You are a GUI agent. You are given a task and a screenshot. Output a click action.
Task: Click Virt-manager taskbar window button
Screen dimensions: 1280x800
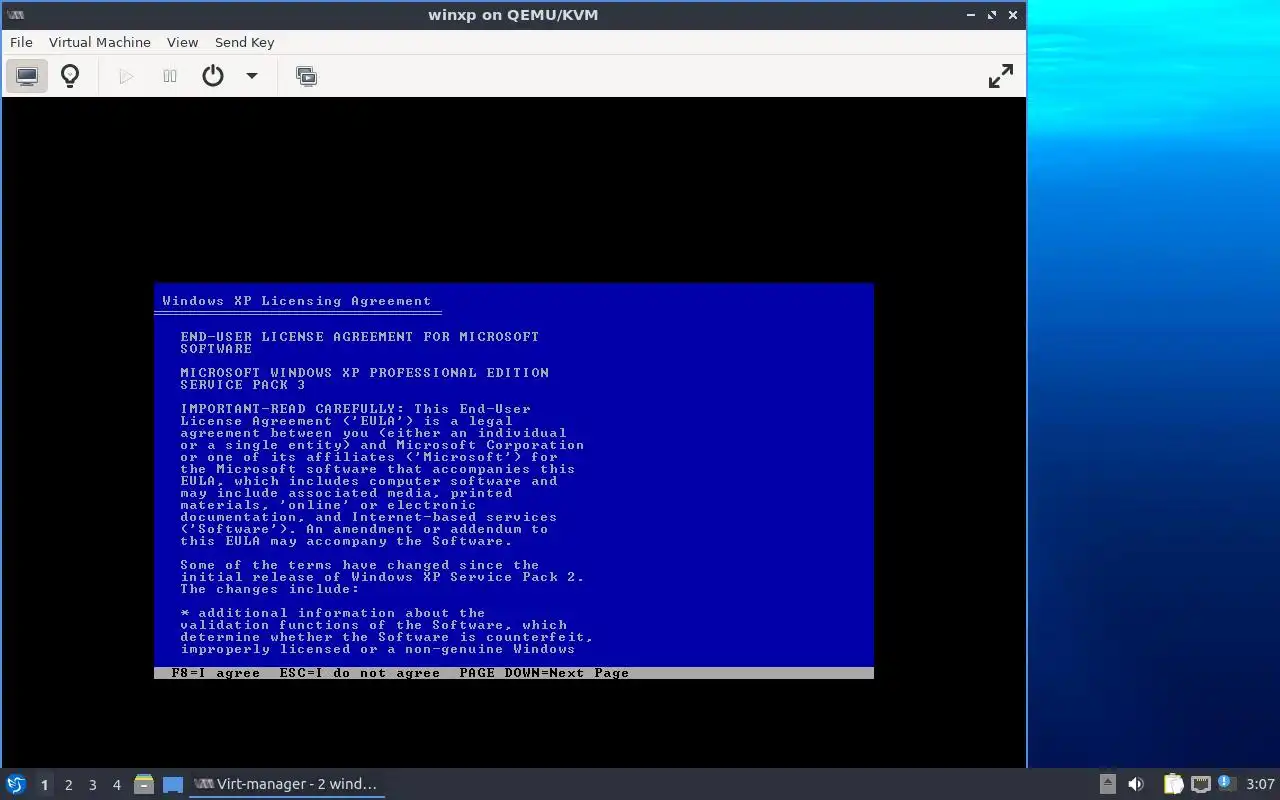coord(287,784)
